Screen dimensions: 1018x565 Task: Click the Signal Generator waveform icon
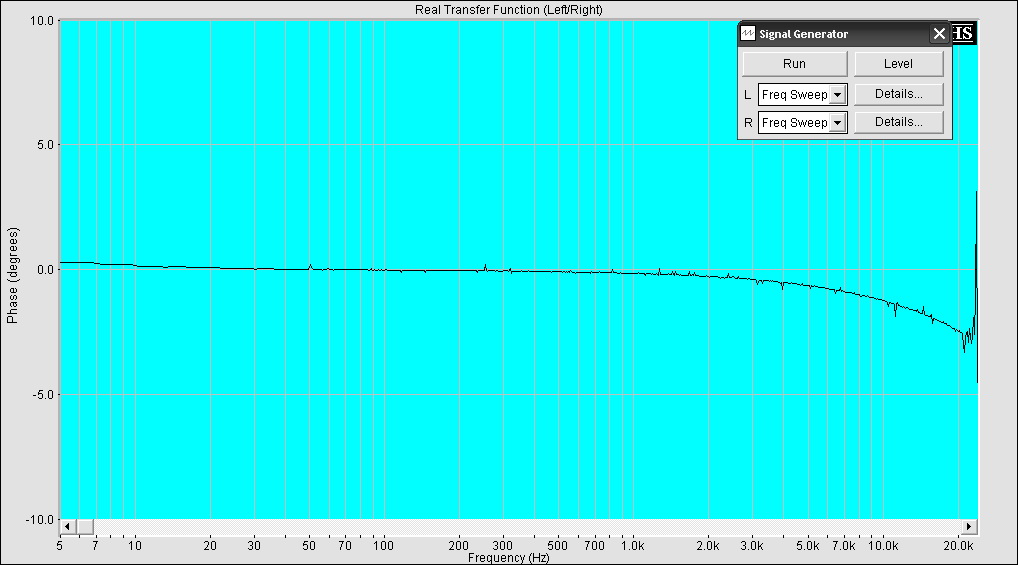[748, 34]
